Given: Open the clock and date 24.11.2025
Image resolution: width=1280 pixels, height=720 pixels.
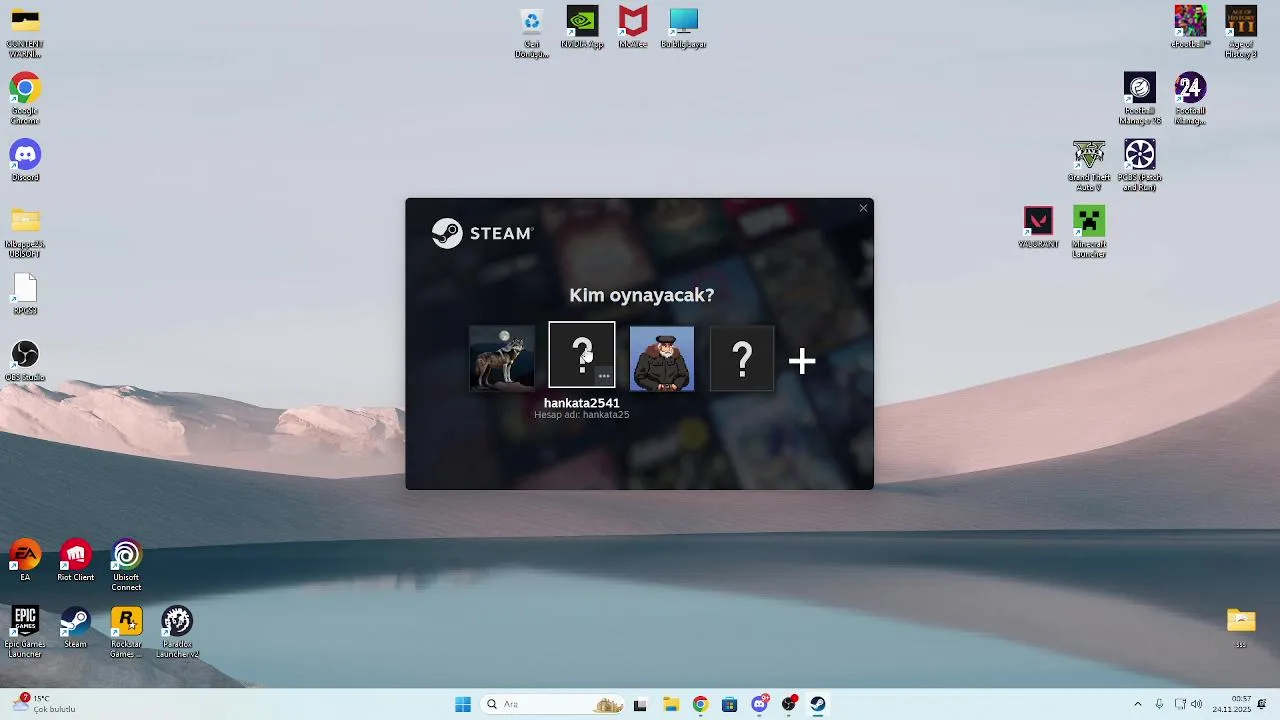Looking at the screenshot, I should pyautogui.click(x=1231, y=704).
